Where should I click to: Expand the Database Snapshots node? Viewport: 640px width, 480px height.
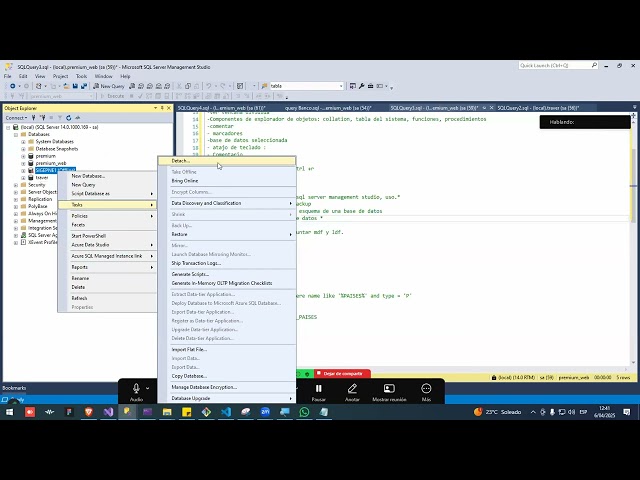click(23, 149)
